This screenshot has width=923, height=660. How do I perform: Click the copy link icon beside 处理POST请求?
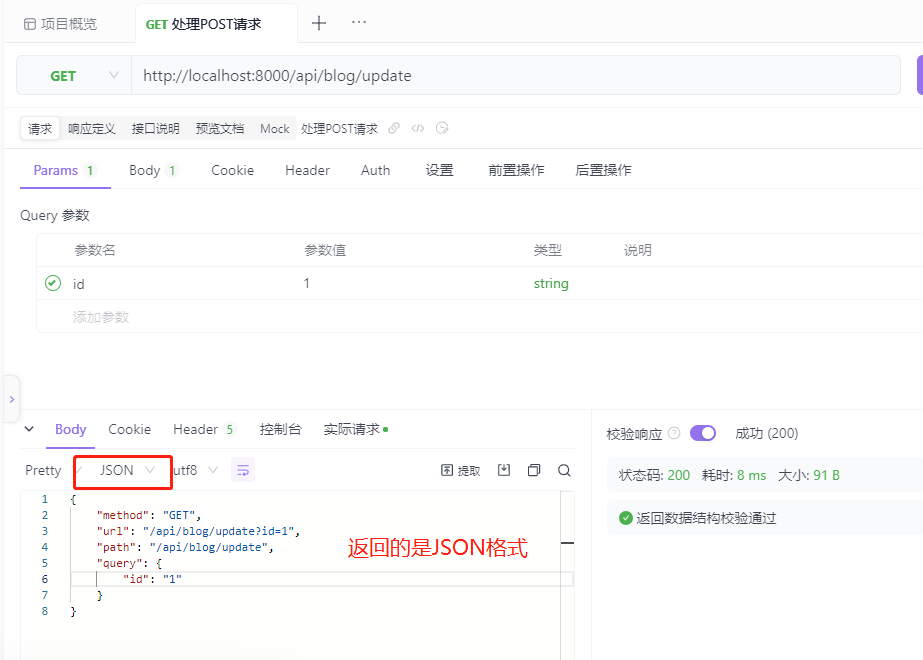point(394,128)
